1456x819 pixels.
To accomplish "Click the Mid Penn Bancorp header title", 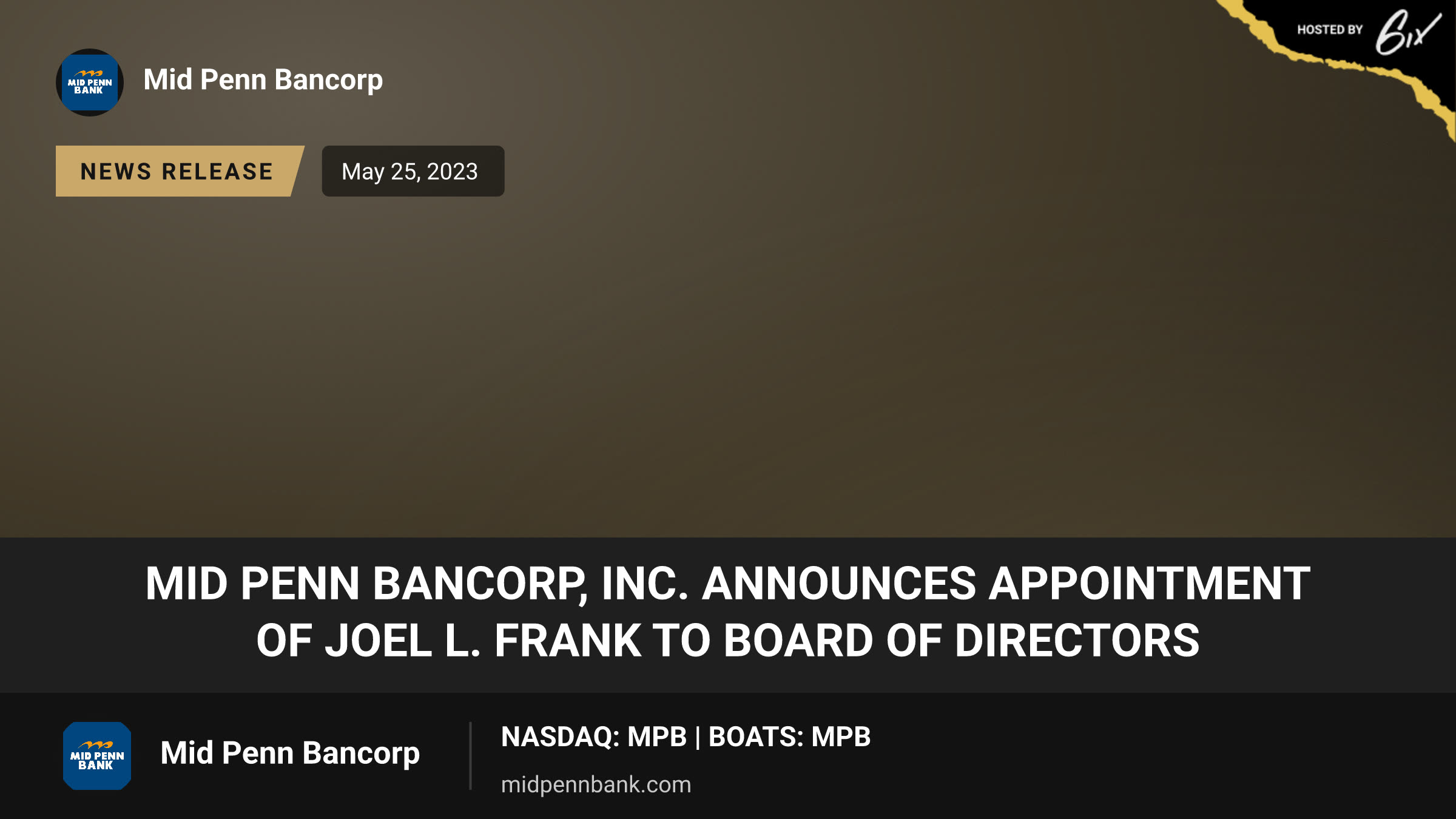I will pos(263,80).
